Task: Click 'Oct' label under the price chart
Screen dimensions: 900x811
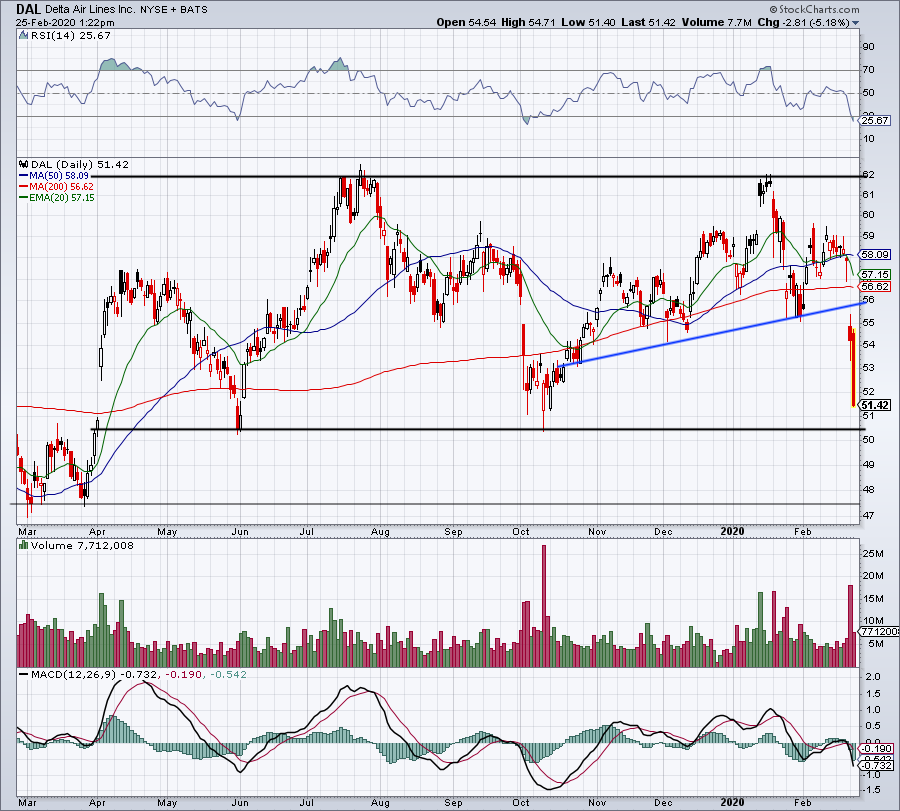Action: click(521, 531)
